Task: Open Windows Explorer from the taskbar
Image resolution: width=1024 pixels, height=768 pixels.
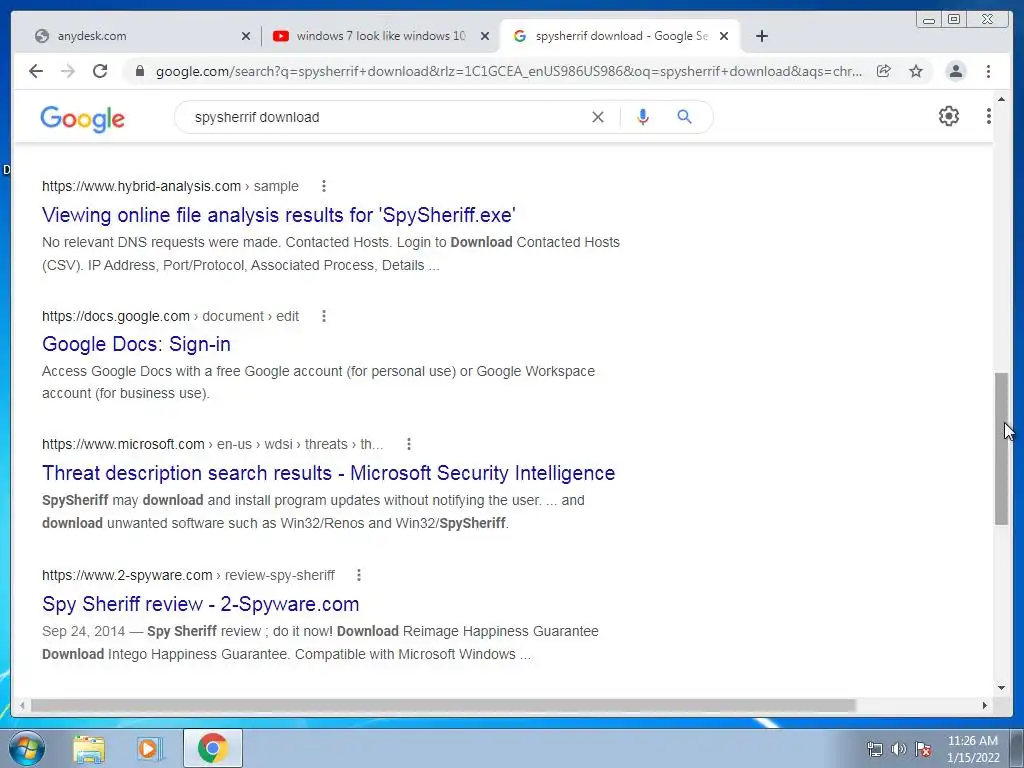Action: (89, 748)
